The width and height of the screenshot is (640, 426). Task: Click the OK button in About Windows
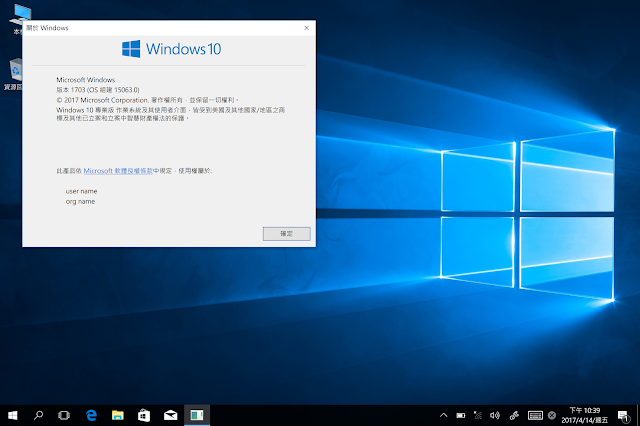287,234
